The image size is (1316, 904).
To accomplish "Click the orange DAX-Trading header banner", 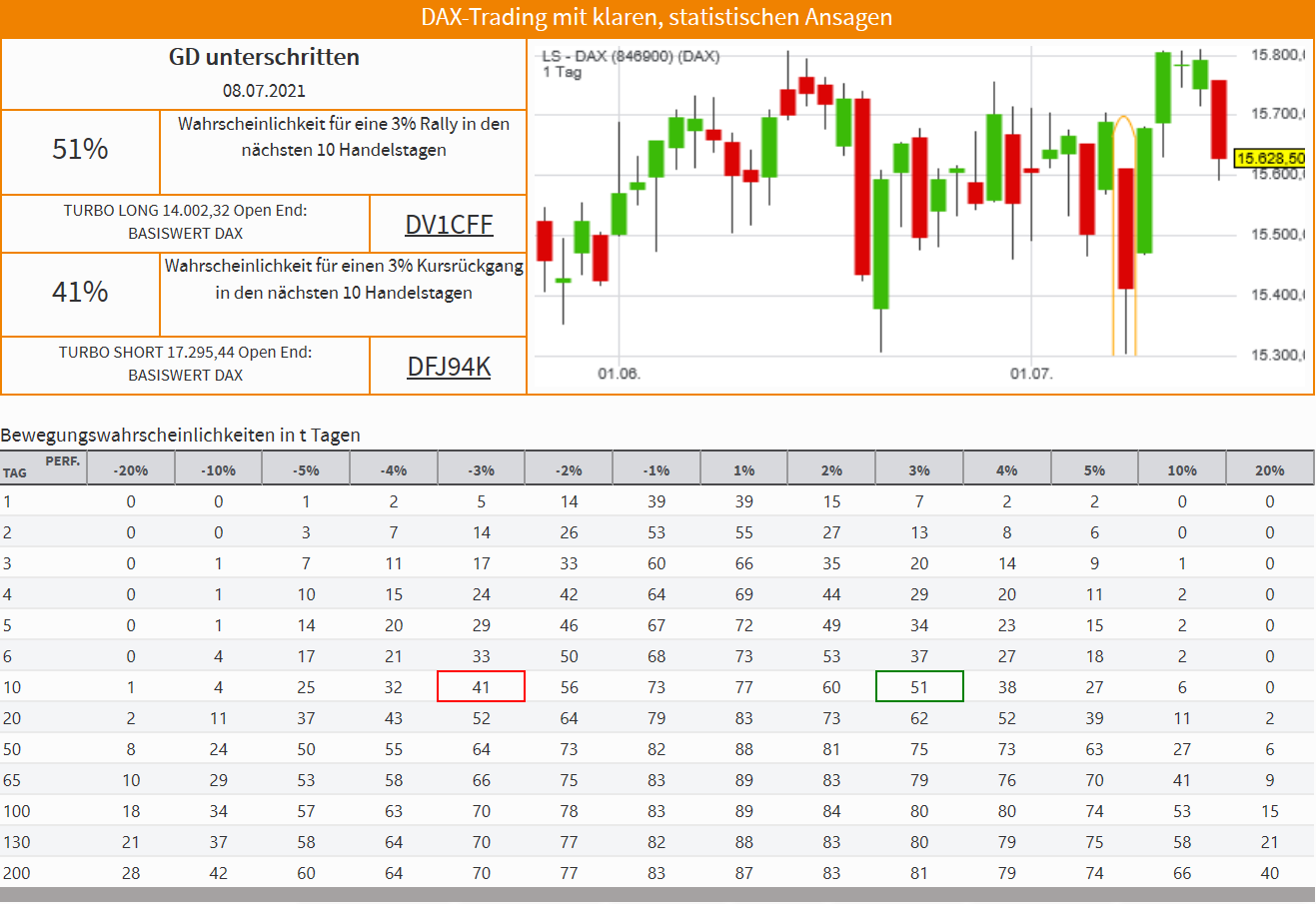I will pyautogui.click(x=657, y=18).
